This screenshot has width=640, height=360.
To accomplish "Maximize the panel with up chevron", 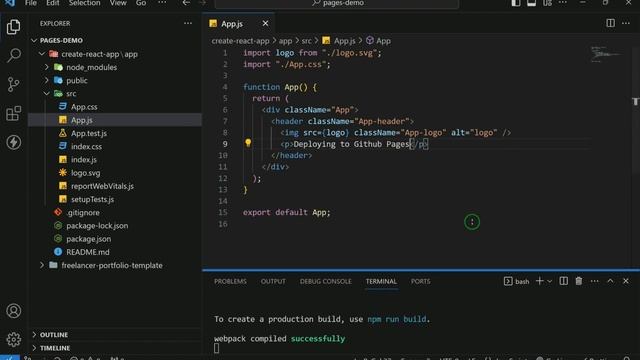I will coord(610,281).
